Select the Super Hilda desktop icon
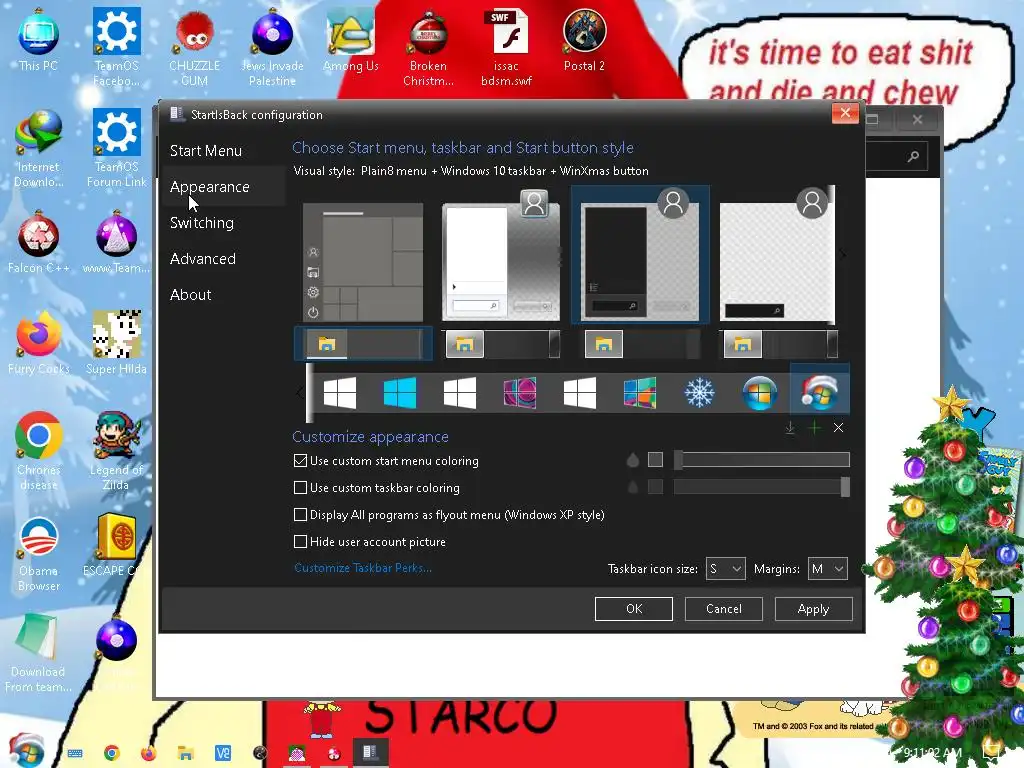1024x768 pixels. (116, 344)
